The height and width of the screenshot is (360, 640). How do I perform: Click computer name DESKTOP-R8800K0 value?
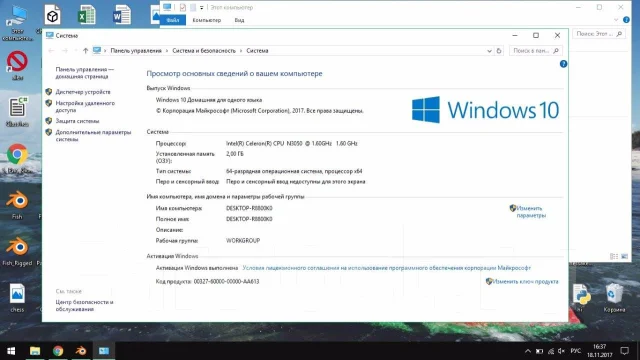249,208
